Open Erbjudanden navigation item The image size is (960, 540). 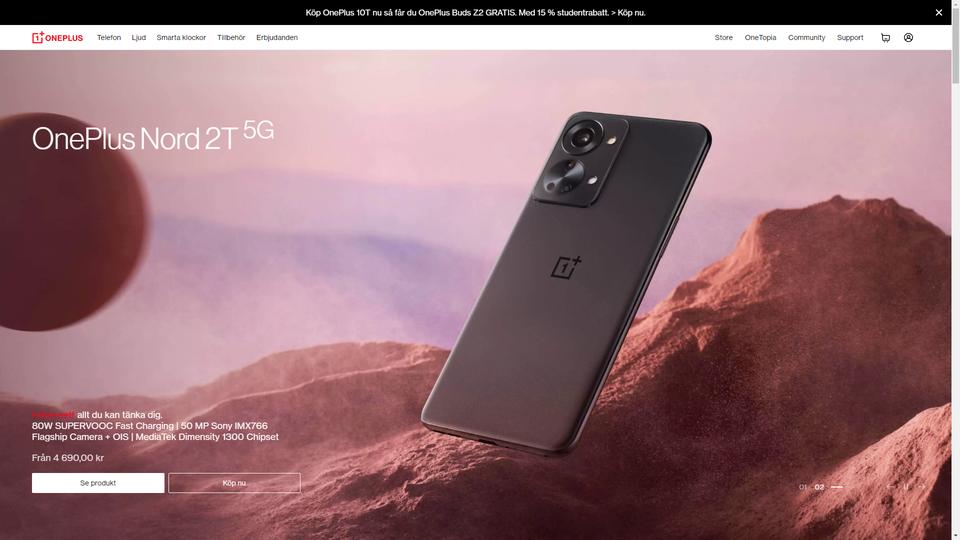coord(277,37)
